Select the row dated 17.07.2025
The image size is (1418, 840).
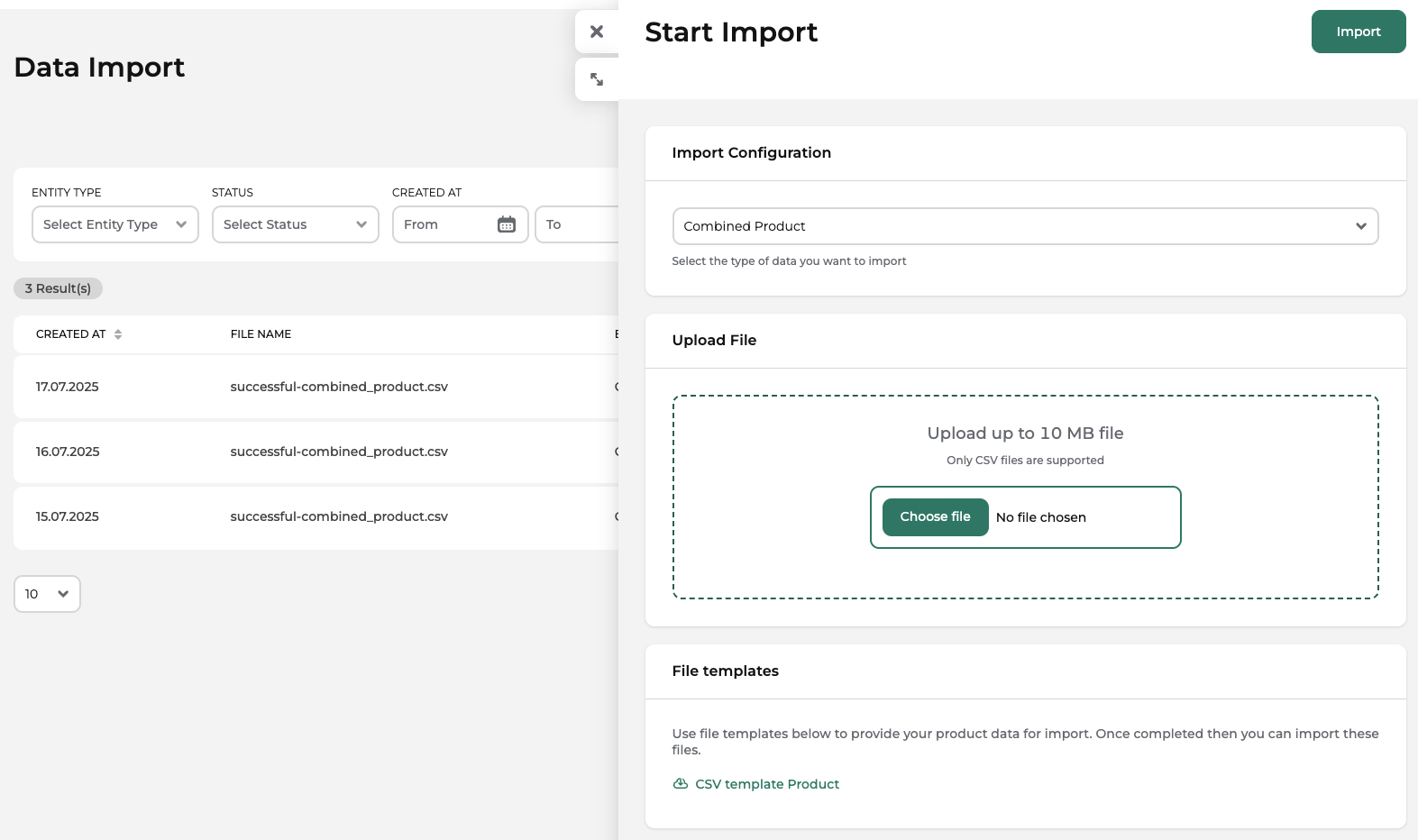(x=316, y=387)
